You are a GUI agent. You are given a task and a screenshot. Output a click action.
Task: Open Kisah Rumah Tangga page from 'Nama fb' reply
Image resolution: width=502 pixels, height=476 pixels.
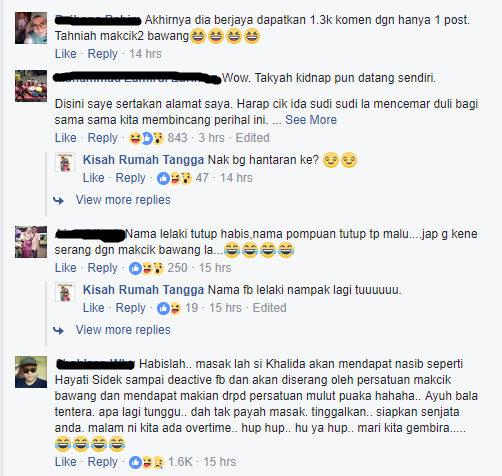(x=143, y=290)
